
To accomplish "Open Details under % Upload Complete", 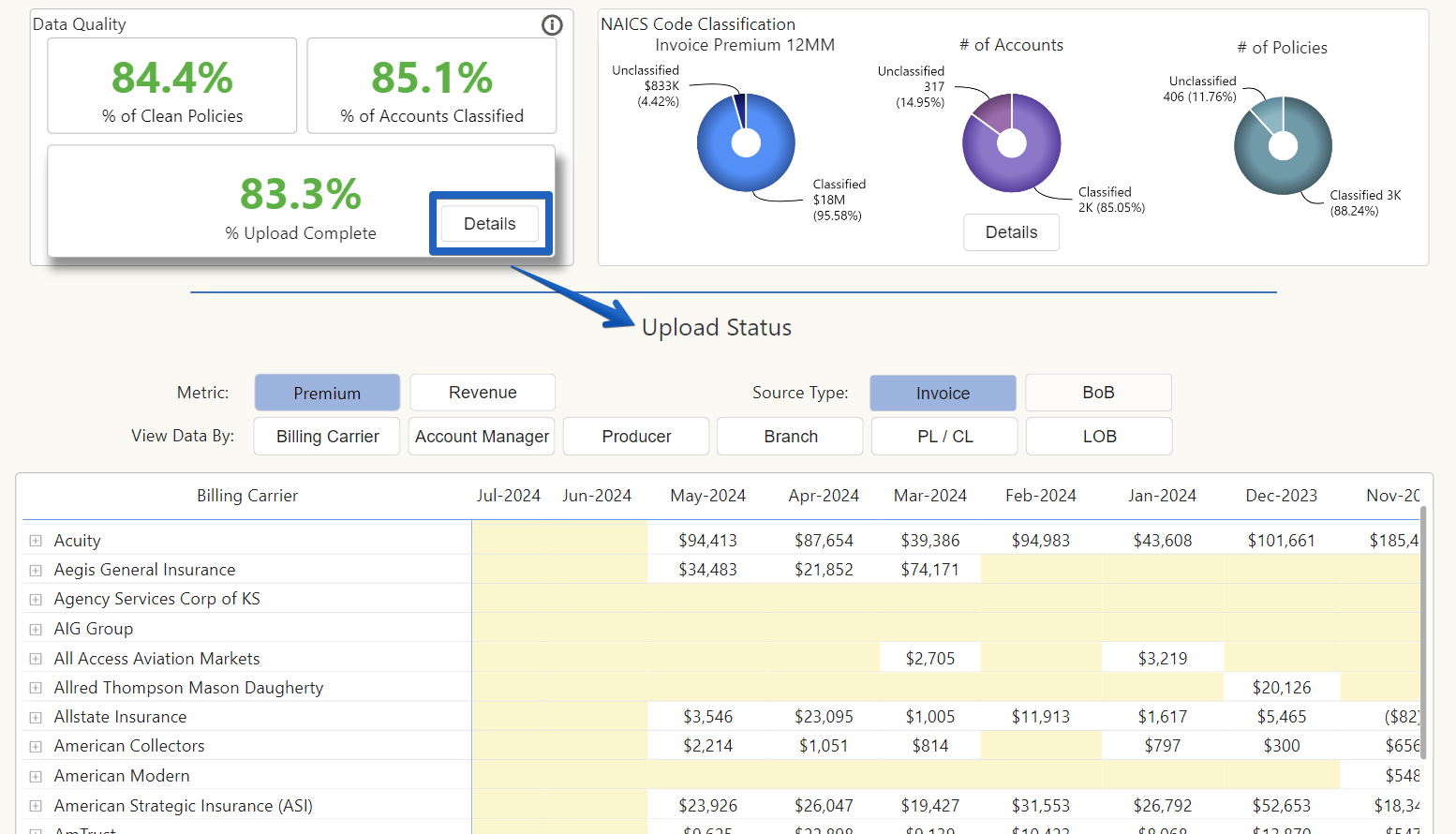I will [490, 224].
